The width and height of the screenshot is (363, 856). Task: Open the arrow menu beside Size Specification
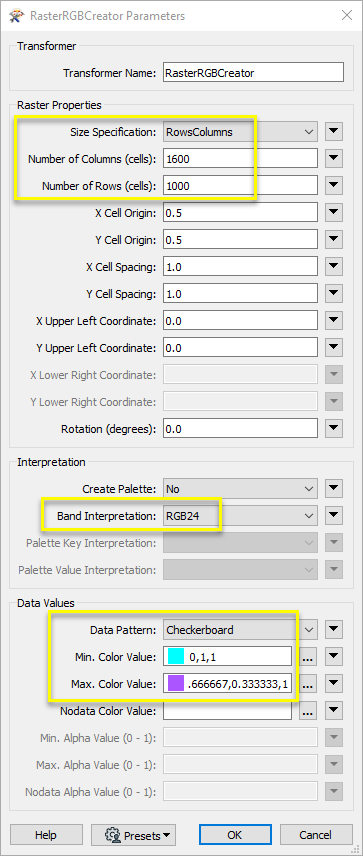(x=334, y=132)
